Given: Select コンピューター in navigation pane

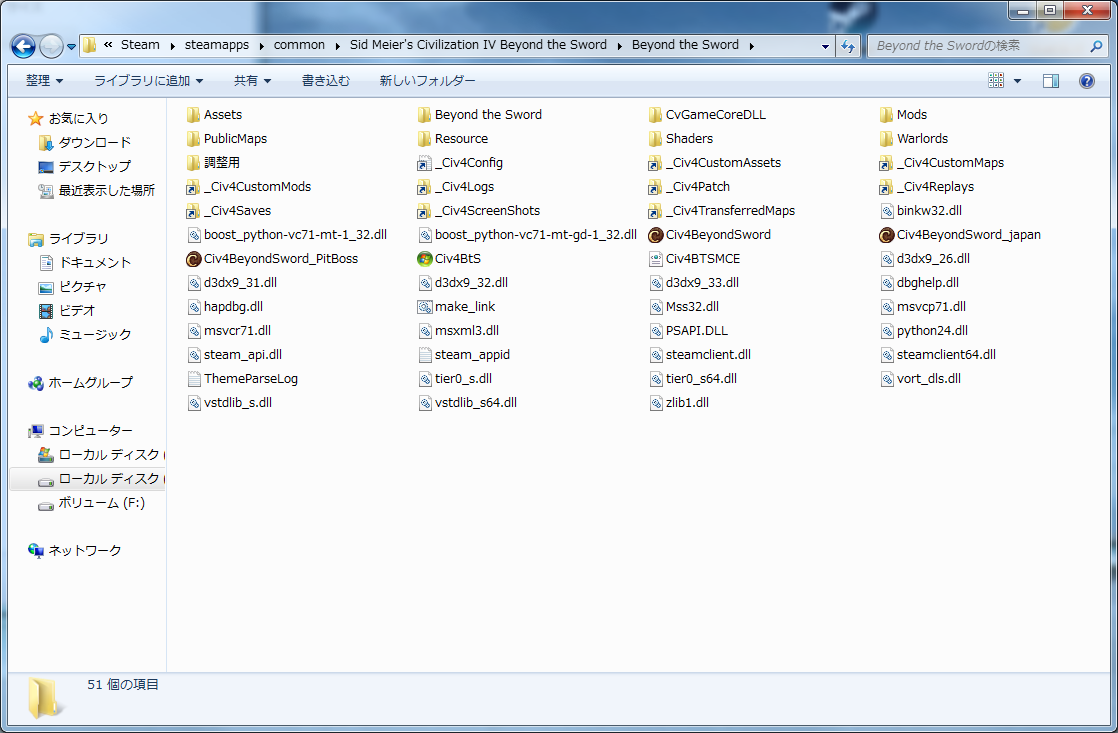Looking at the screenshot, I should pos(91,431).
